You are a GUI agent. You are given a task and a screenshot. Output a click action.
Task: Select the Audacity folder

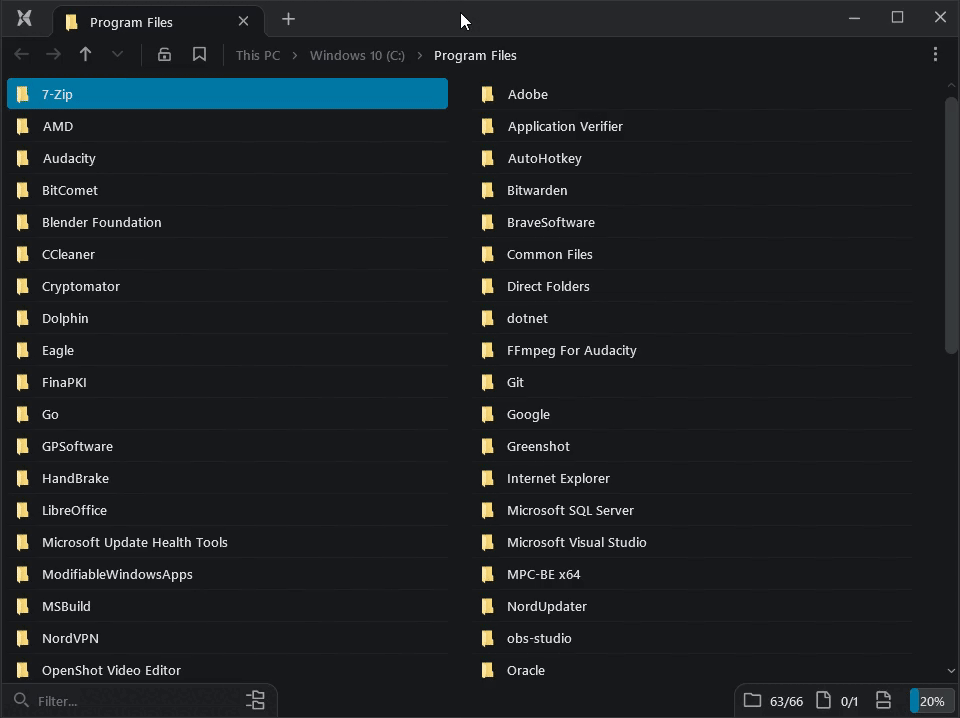[227, 158]
